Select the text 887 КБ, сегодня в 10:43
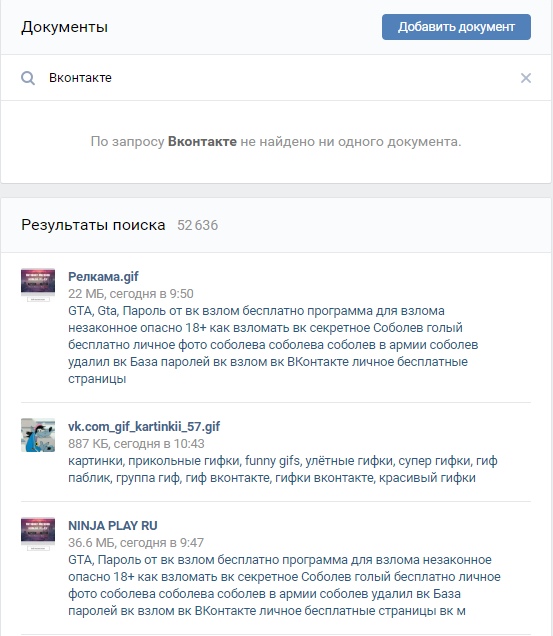This screenshot has height=636, width=553. pos(136,444)
